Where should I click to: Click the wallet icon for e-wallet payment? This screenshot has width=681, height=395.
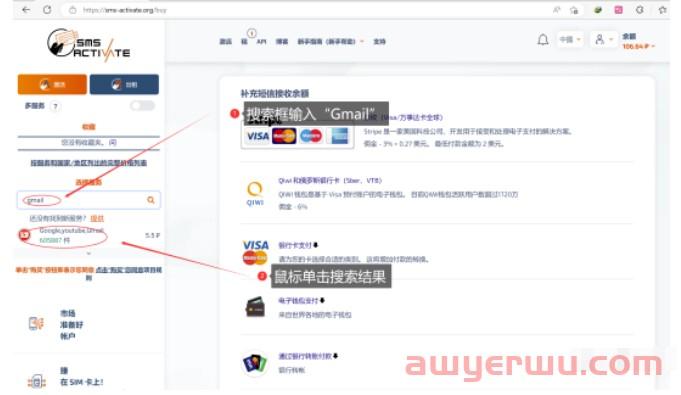(x=255, y=307)
